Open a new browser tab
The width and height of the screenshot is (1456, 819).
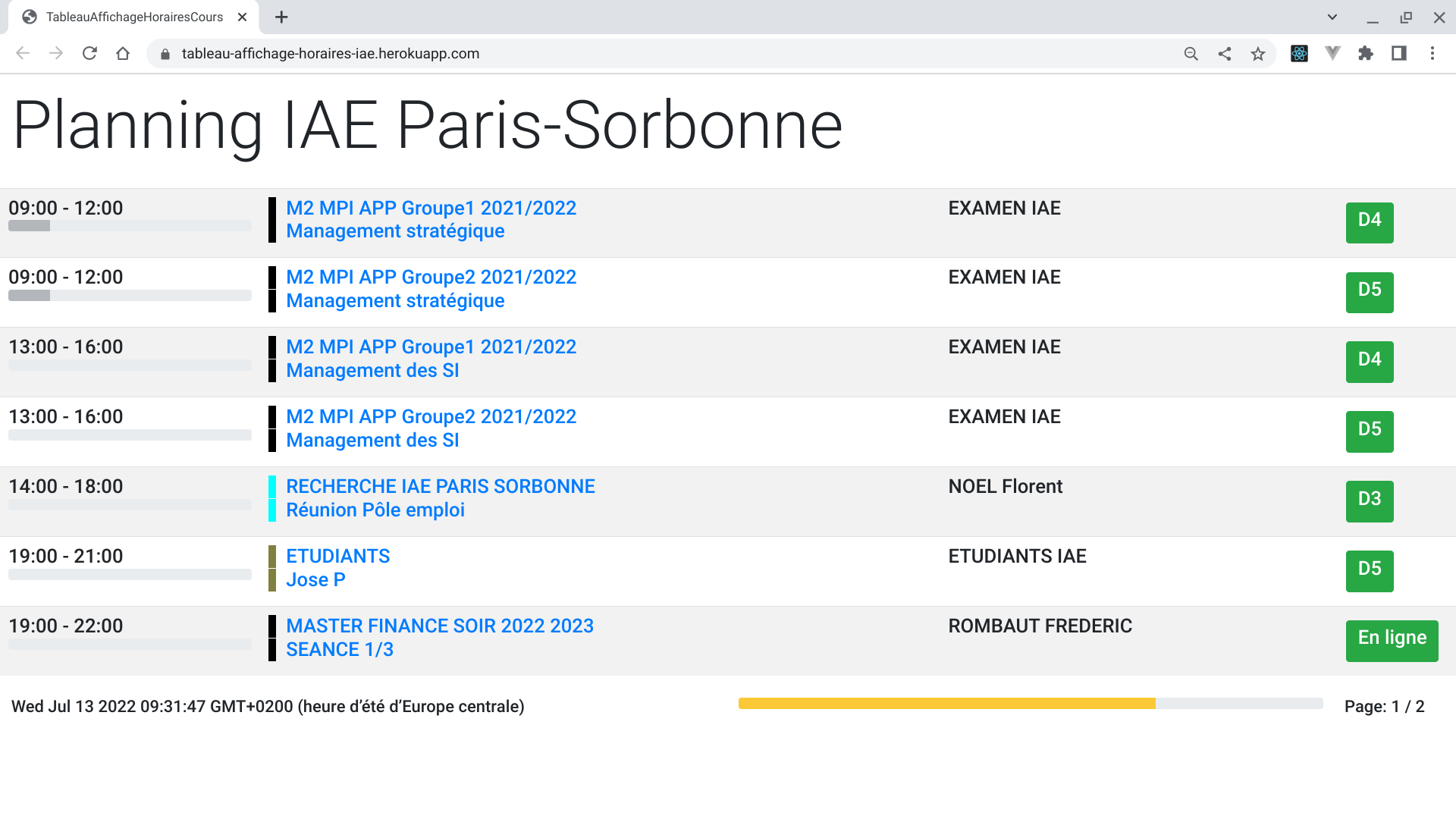click(x=281, y=17)
